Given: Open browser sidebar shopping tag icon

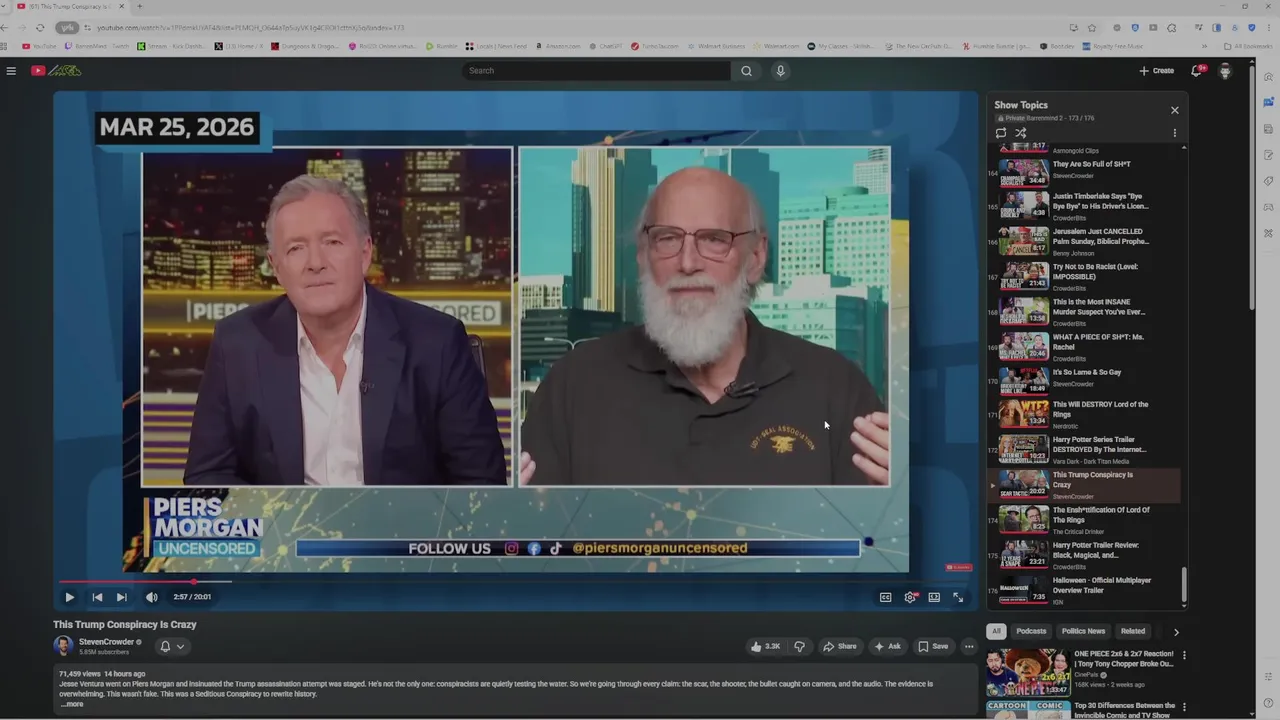Looking at the screenshot, I should (1268, 181).
